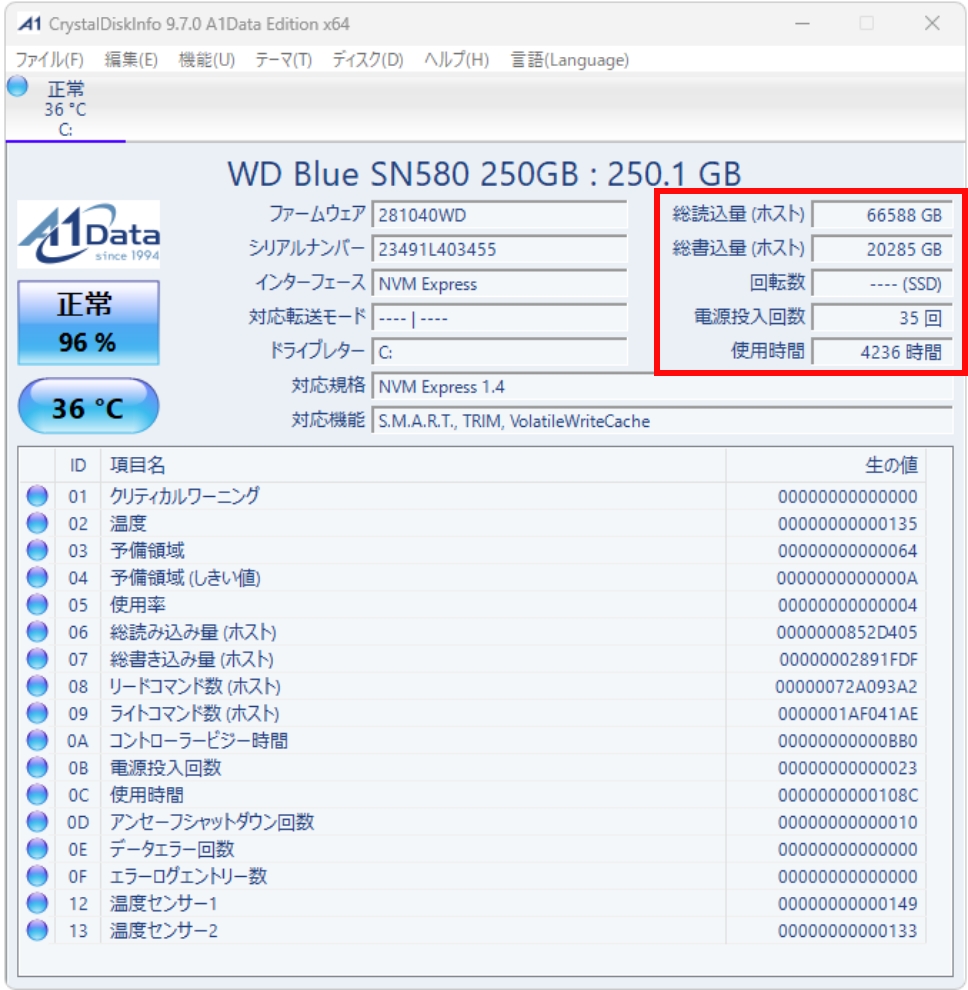968x990 pixels.
Task: Click the 生の値 column header
Action: coord(826,465)
